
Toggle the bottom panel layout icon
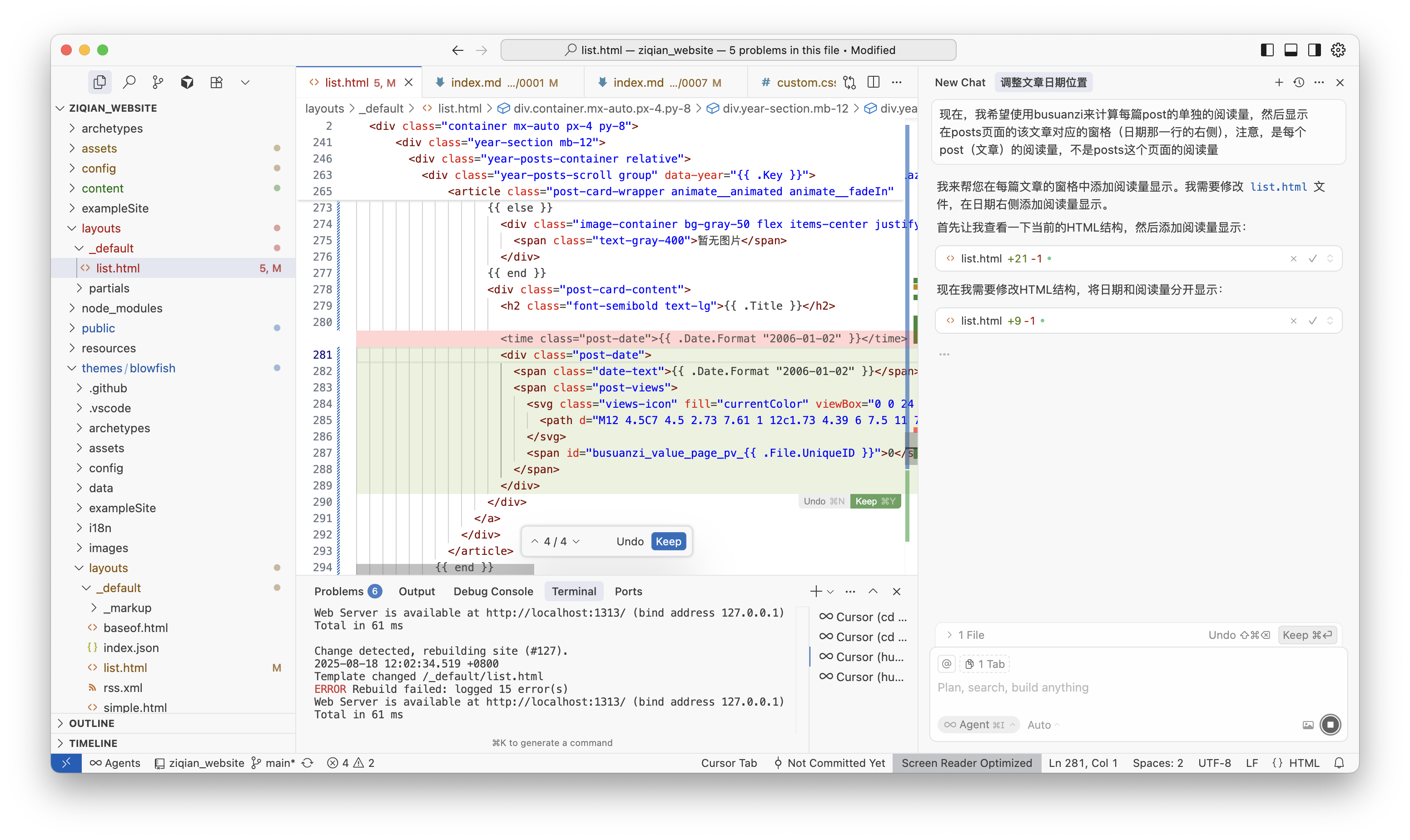tap(1291, 50)
